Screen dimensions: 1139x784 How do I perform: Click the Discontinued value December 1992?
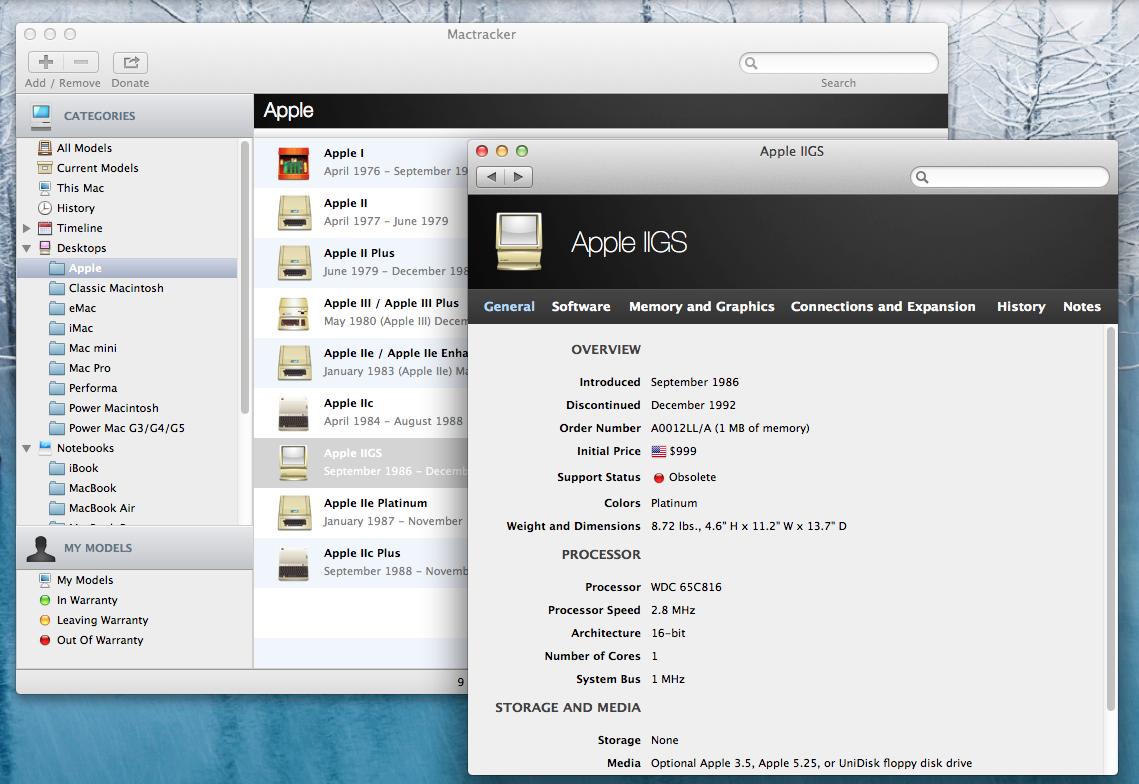[693, 405]
